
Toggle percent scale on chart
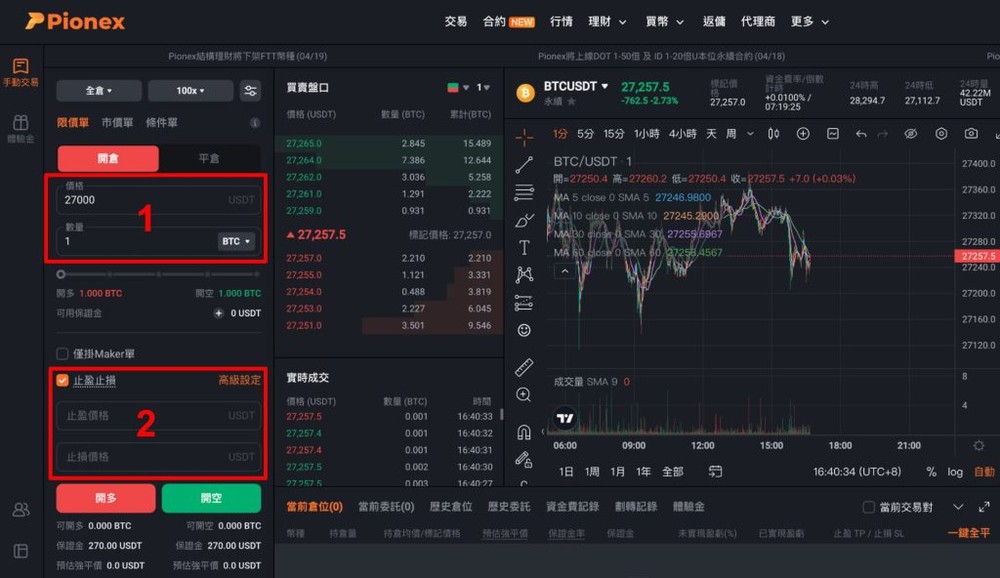pyautogui.click(x=931, y=471)
